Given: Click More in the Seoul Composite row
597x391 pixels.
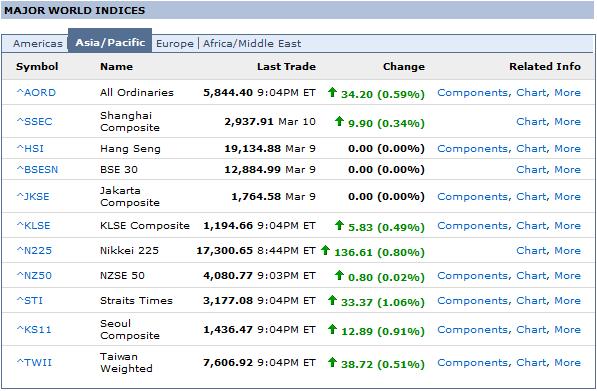Looking at the screenshot, I should [x=567, y=329].
